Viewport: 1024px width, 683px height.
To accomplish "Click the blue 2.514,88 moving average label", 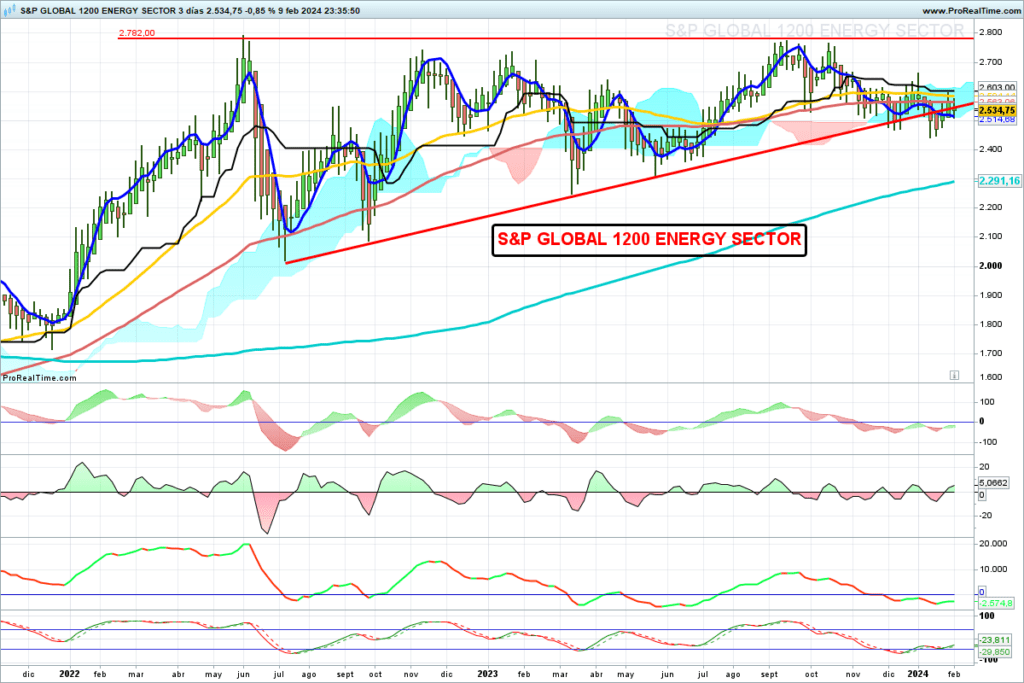I will coord(997,119).
